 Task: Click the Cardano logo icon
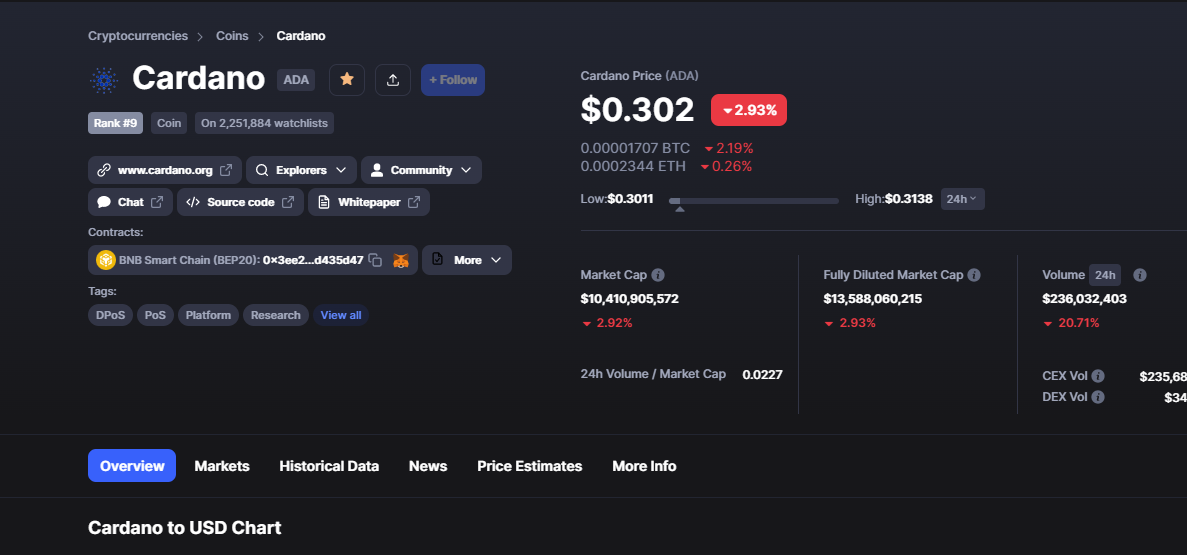[x=104, y=80]
